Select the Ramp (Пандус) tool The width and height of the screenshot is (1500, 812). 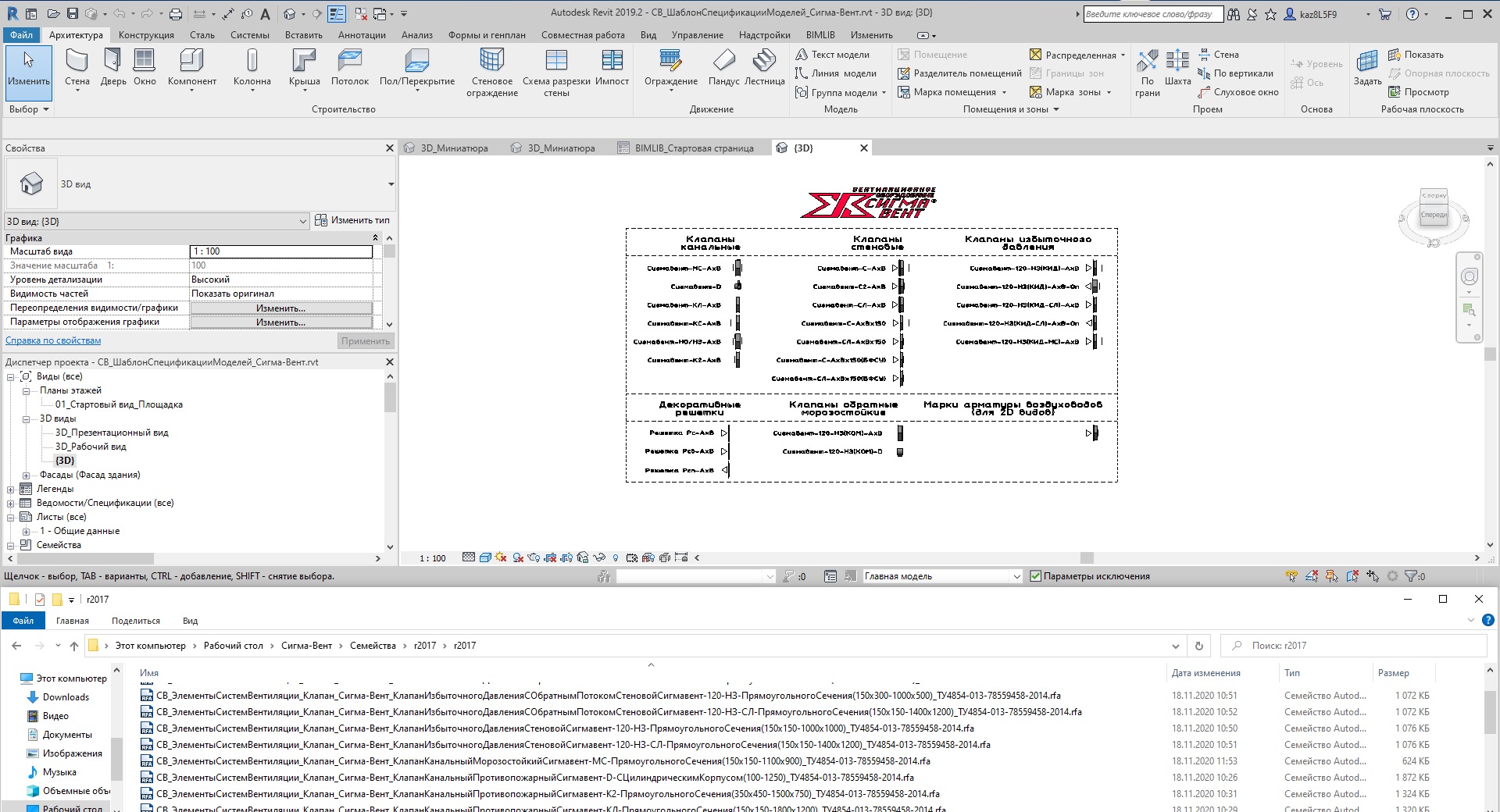coord(723,68)
